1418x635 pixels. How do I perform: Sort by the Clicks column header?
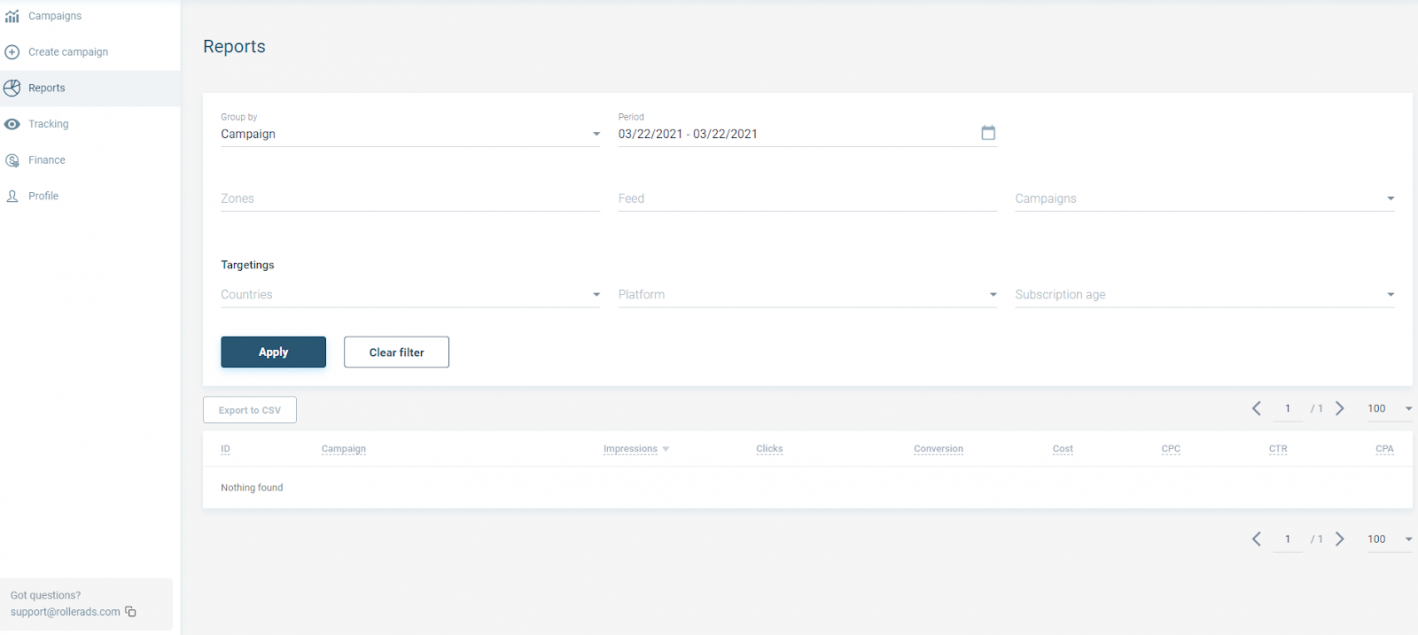(x=769, y=449)
